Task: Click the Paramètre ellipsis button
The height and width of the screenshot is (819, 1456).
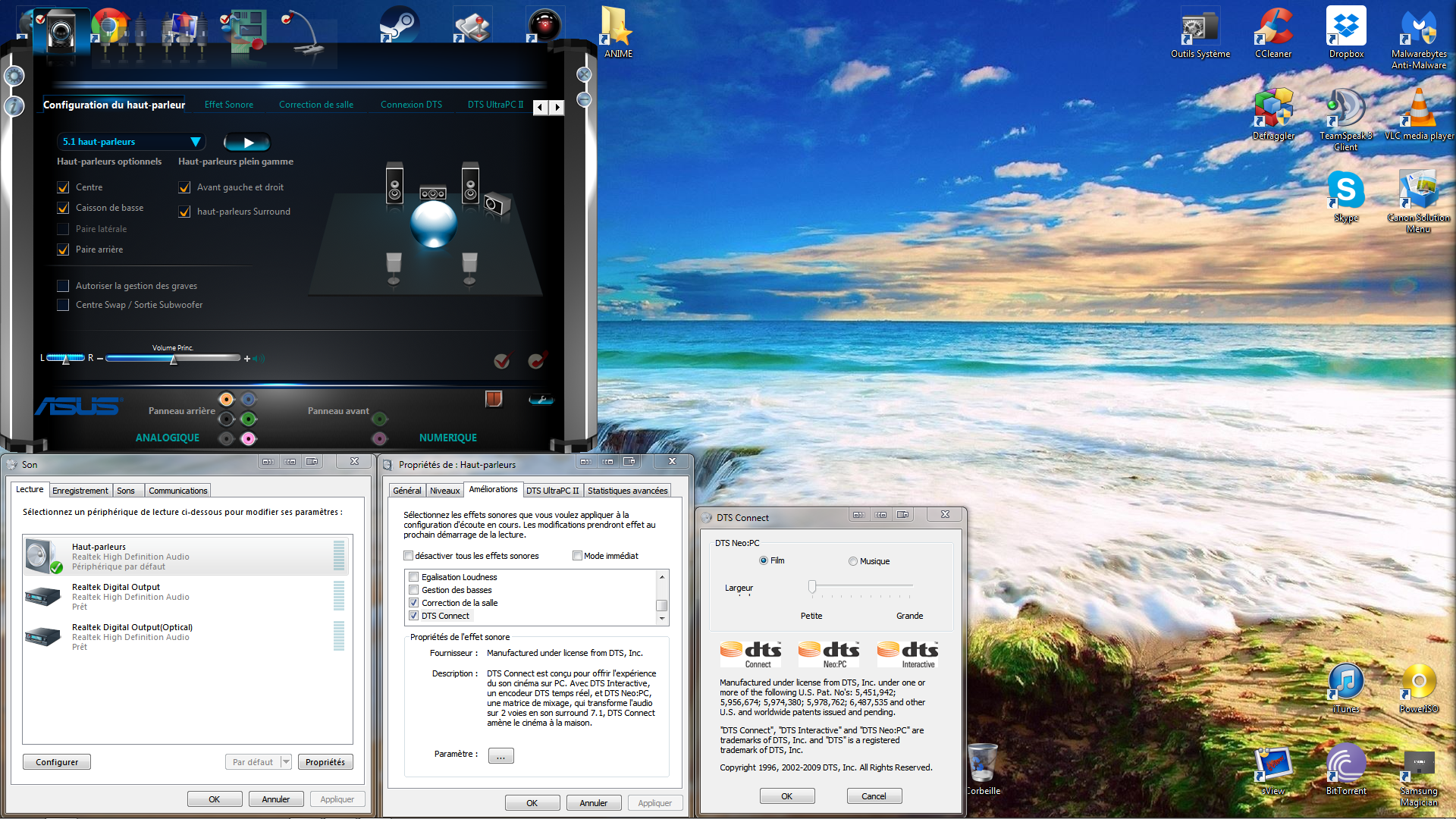Action: (500, 755)
